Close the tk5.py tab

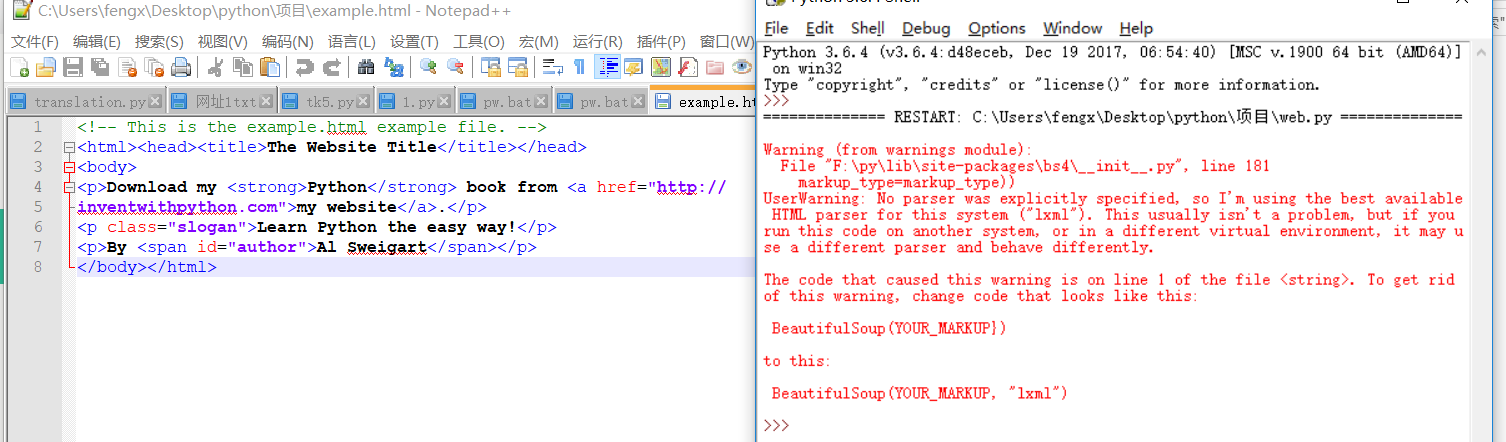(x=364, y=102)
